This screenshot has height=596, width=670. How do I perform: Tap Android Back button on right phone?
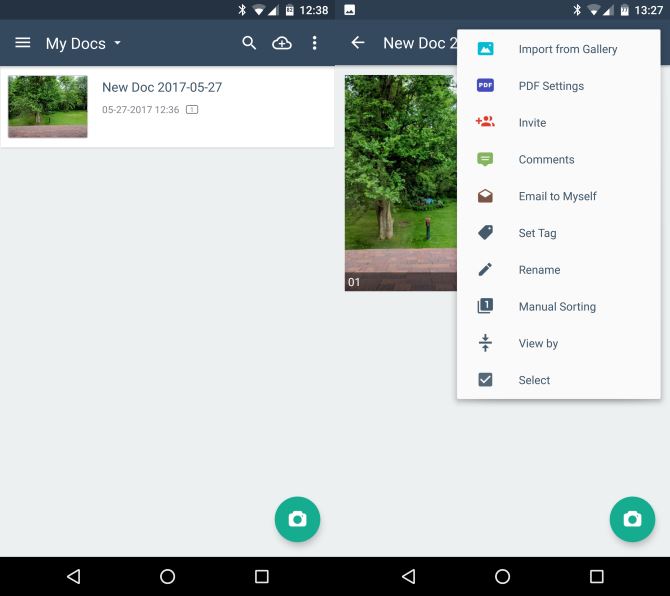point(409,576)
